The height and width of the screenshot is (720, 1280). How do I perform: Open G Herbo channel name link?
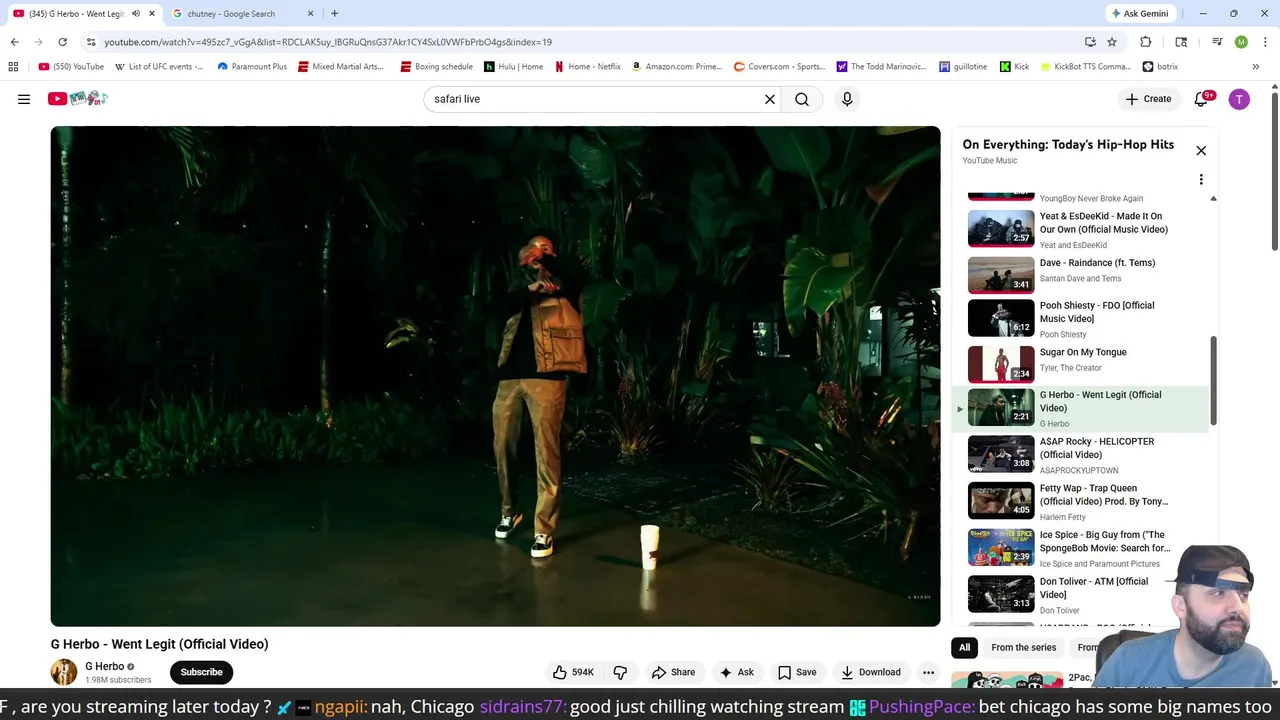[x=104, y=666]
